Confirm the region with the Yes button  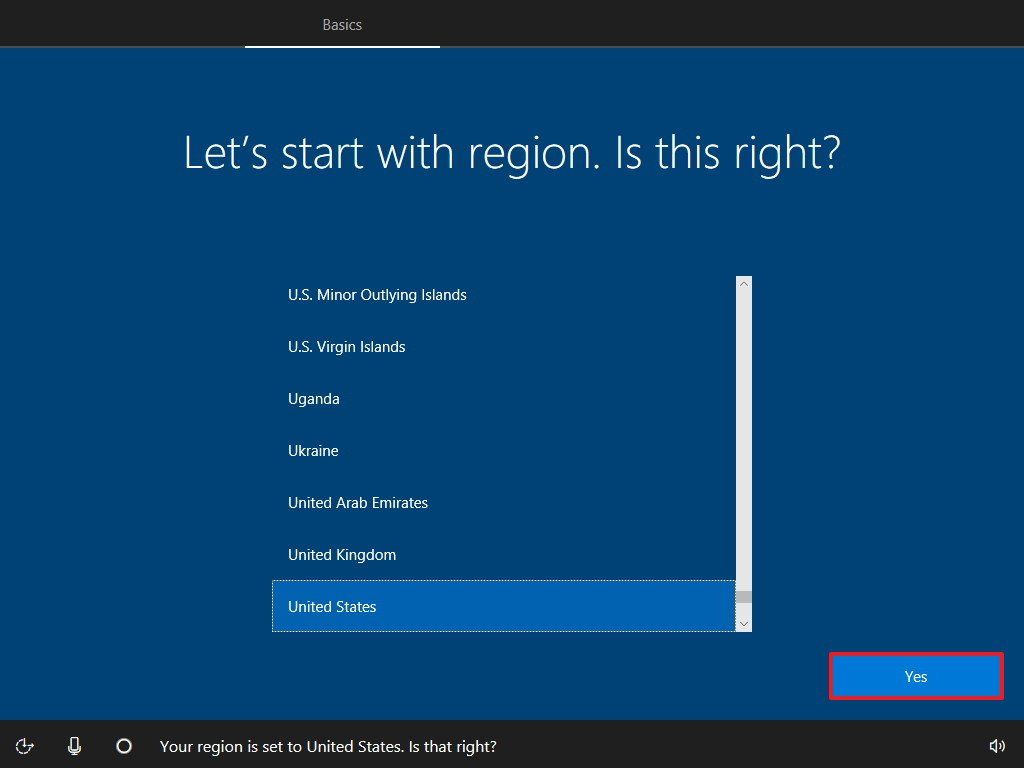pos(915,676)
